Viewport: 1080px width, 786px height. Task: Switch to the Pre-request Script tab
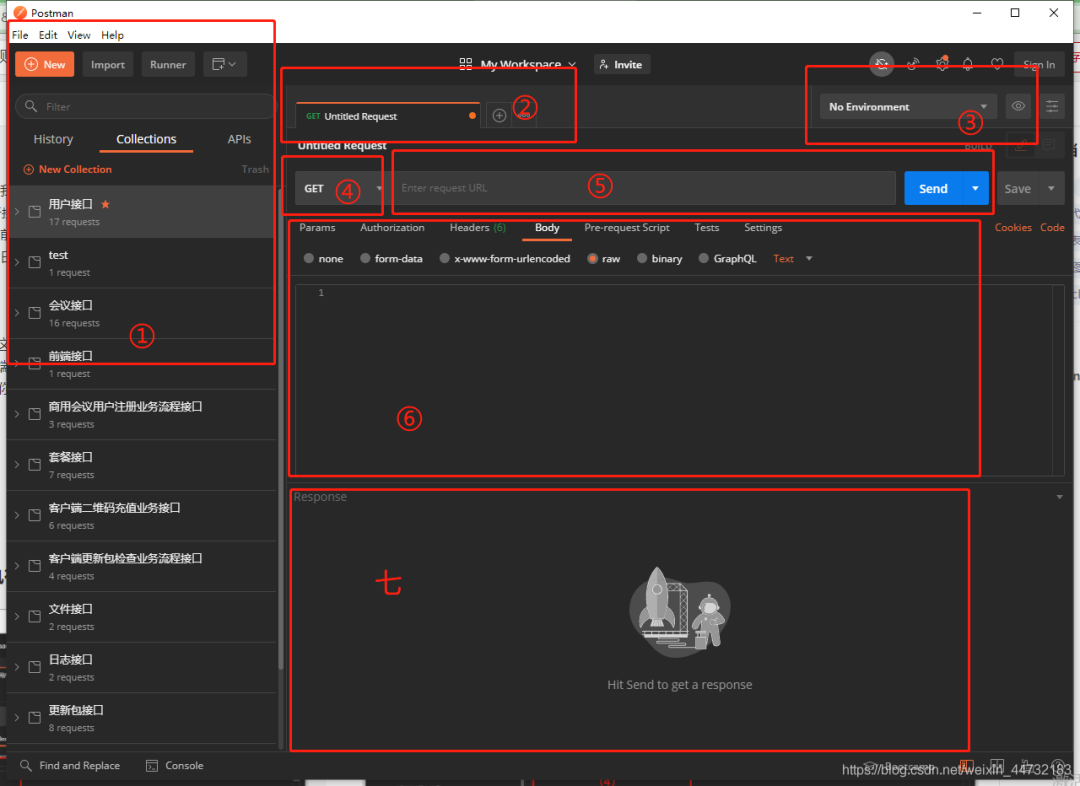pyautogui.click(x=627, y=227)
